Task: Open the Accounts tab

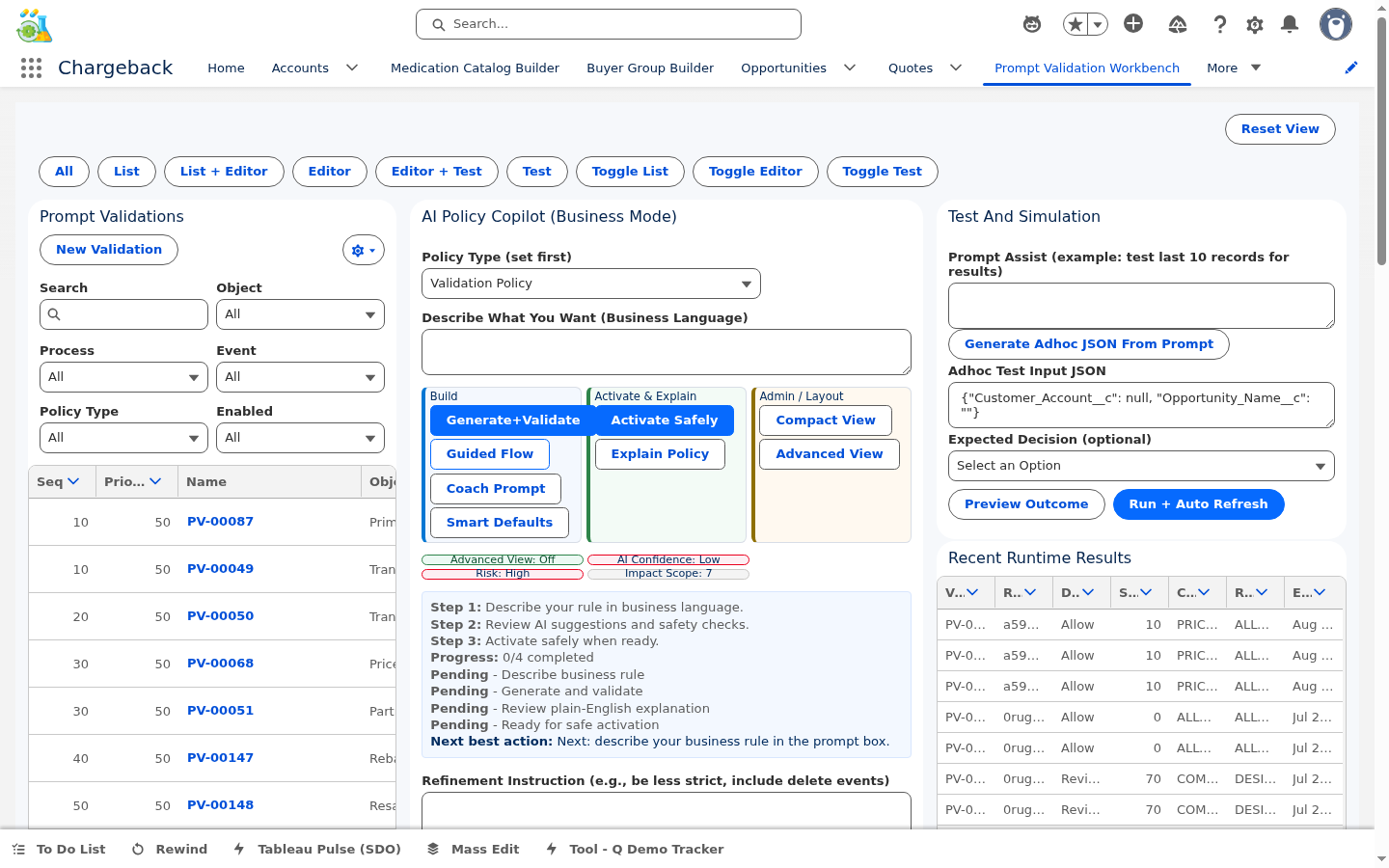Action: (300, 68)
